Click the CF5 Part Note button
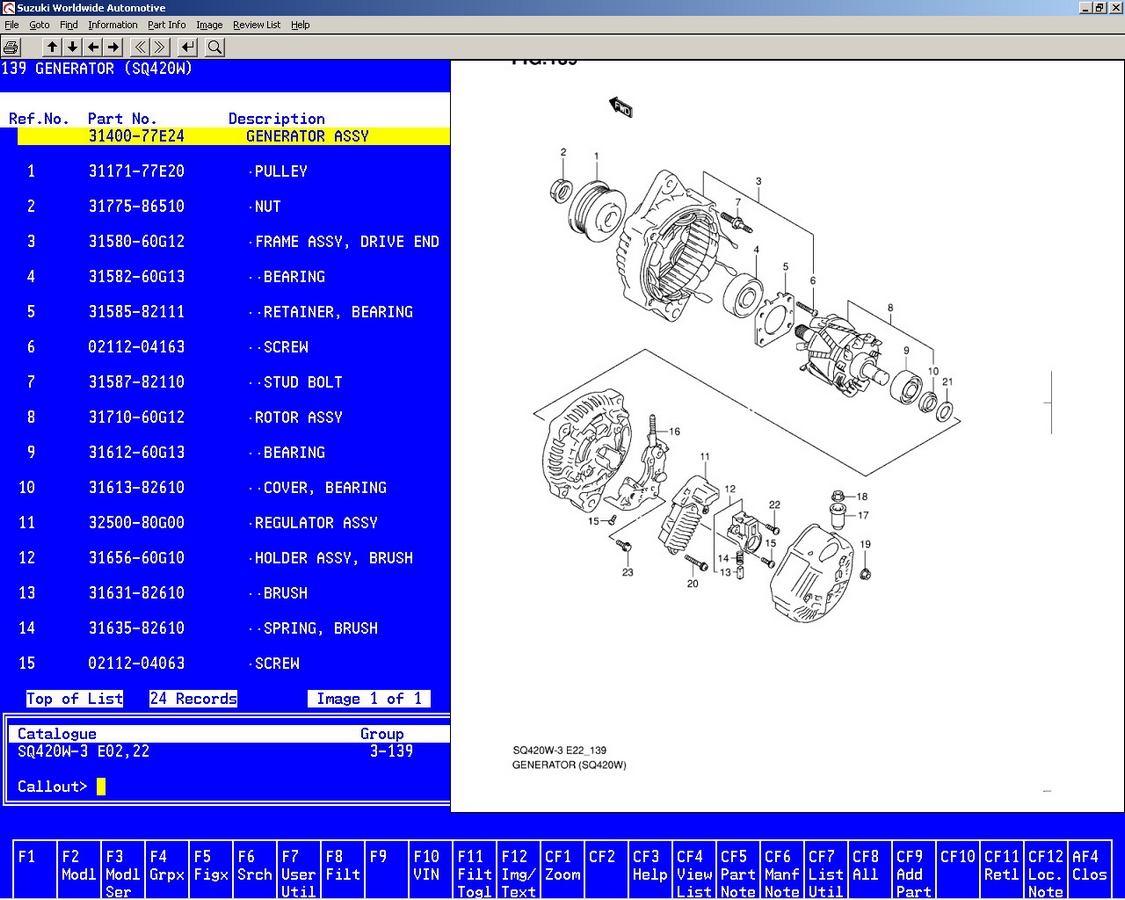The height and width of the screenshot is (900, 1125). tap(738, 870)
